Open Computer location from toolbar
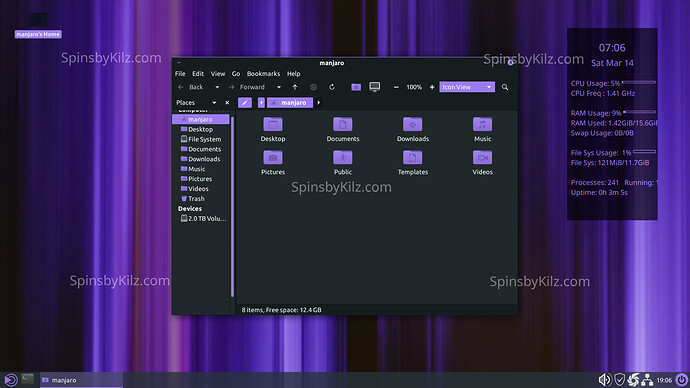This screenshot has height=388, width=690. coord(374,87)
